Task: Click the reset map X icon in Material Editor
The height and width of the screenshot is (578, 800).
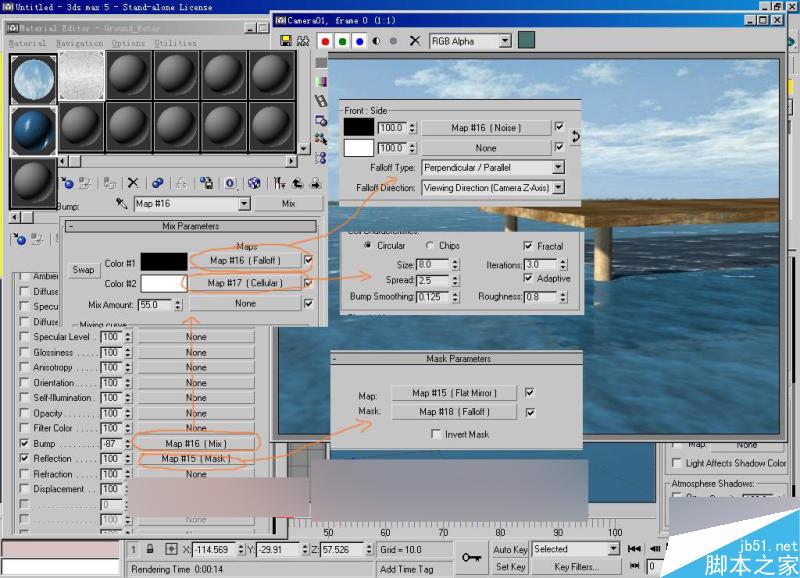Action: click(132, 183)
